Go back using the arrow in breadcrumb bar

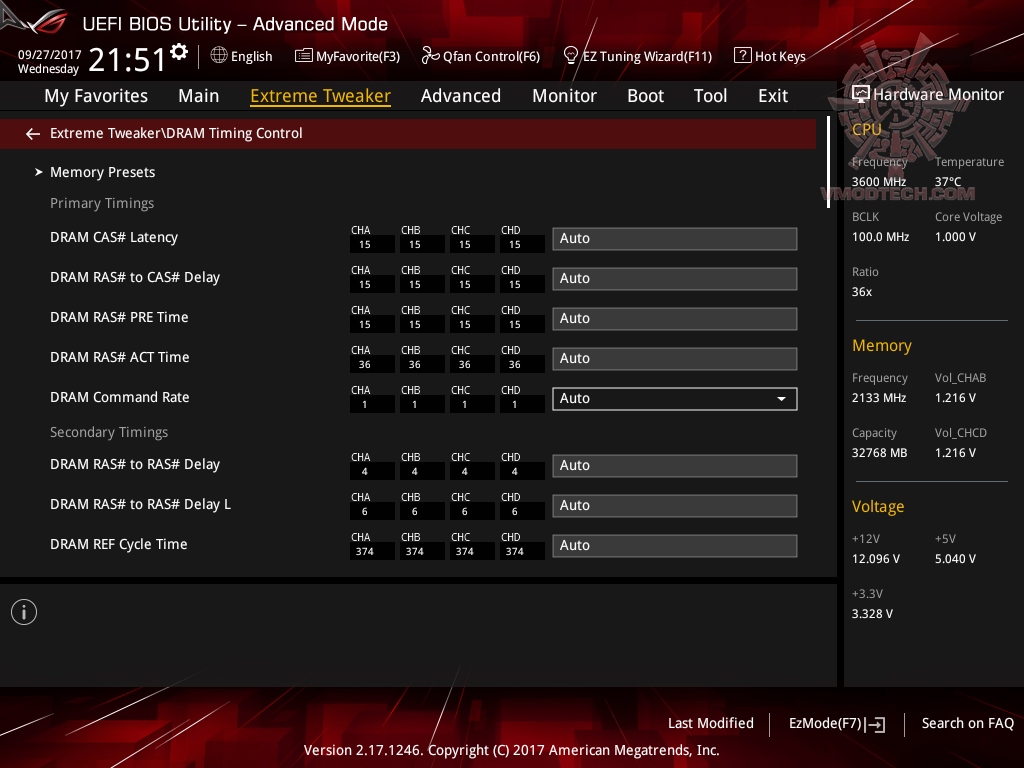[32, 133]
